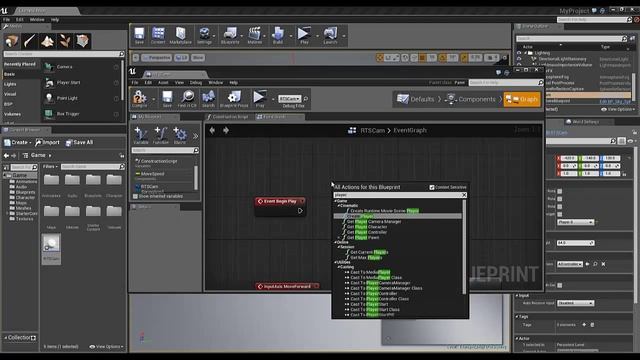Open the Debug Filter RTSCam dropdown
640x360 pixels.
pyautogui.click(x=289, y=99)
